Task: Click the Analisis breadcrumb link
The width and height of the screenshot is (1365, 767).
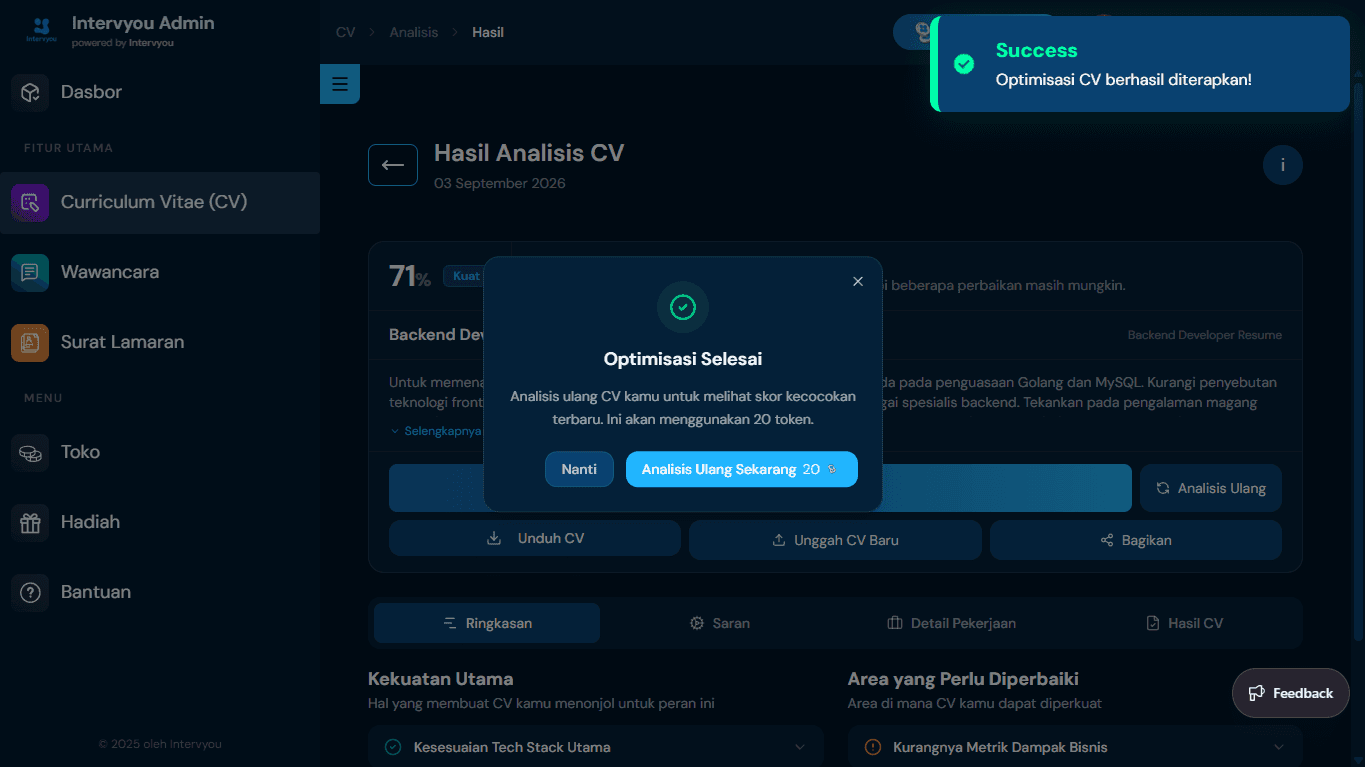Action: tap(414, 32)
